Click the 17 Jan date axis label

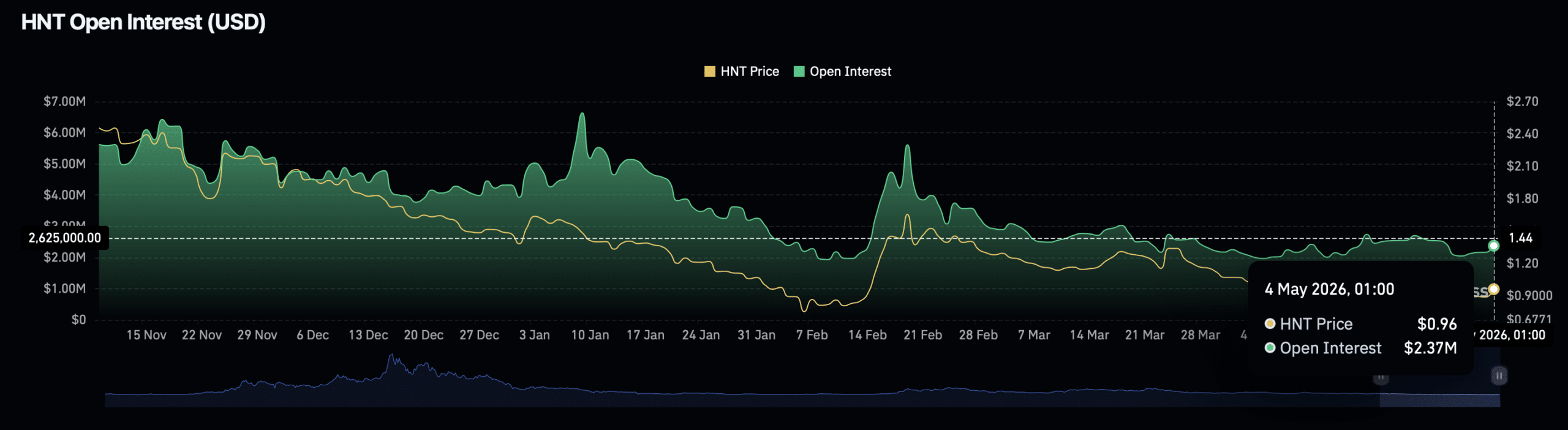(x=645, y=335)
